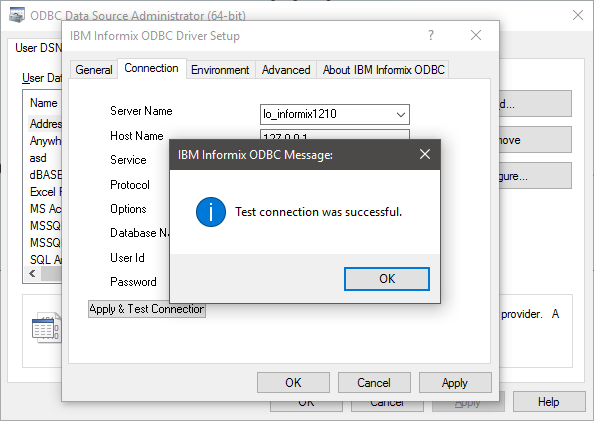Click Help in ODBC Data Source Administrator
This screenshot has width=594, height=421.
click(x=549, y=402)
